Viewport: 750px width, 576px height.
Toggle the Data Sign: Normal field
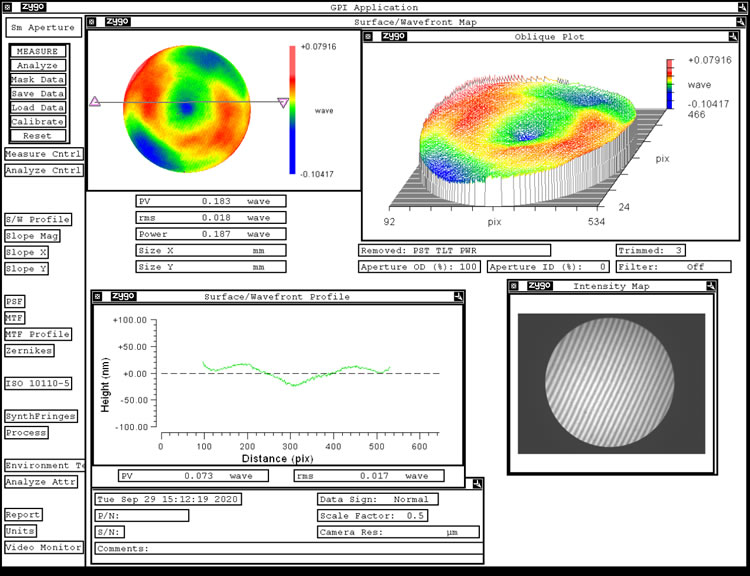(x=376, y=499)
